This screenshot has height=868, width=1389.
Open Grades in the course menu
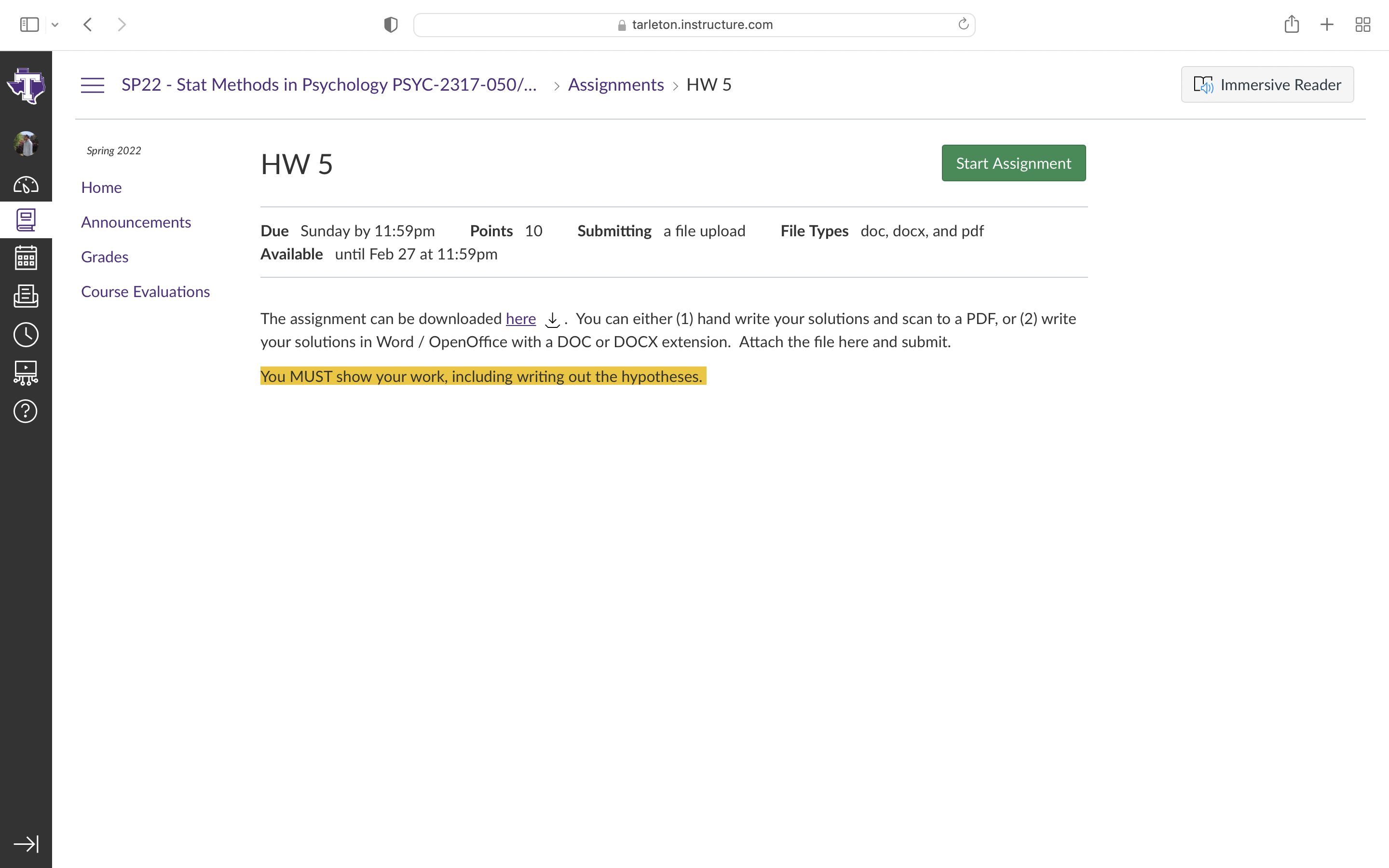105,257
